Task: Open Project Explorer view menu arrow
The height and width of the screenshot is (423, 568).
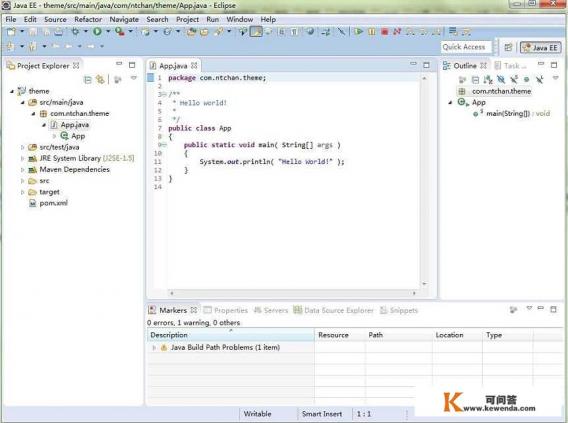Action: coord(134,78)
